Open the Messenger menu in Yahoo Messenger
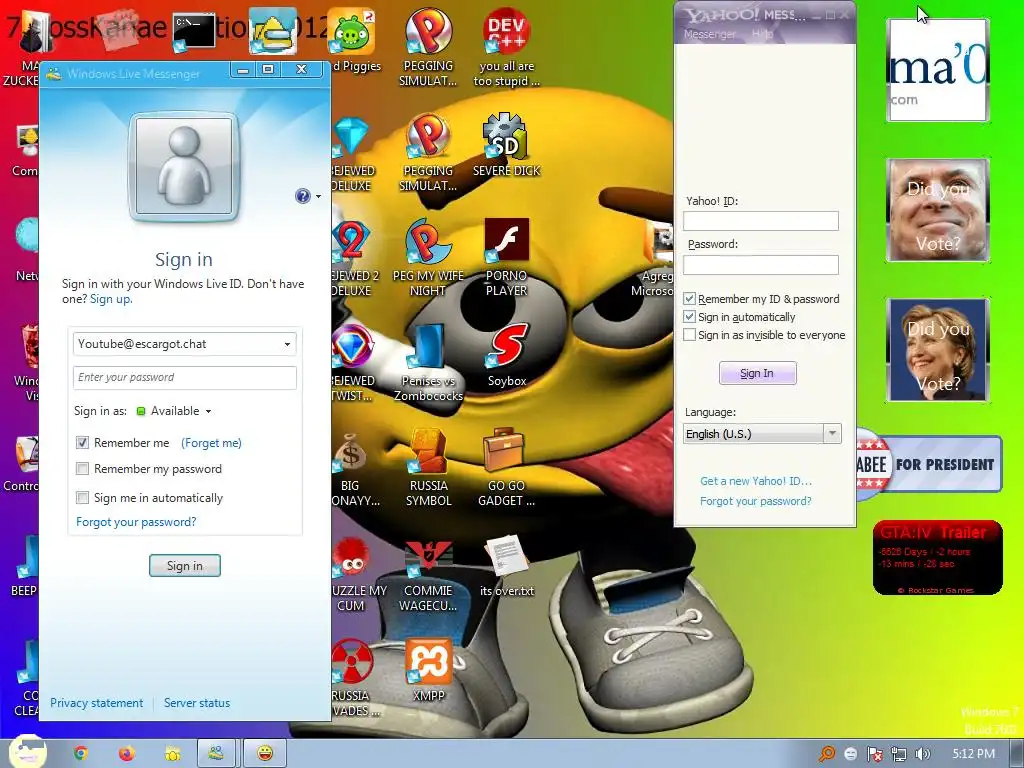This screenshot has width=1024, height=768. point(709,34)
